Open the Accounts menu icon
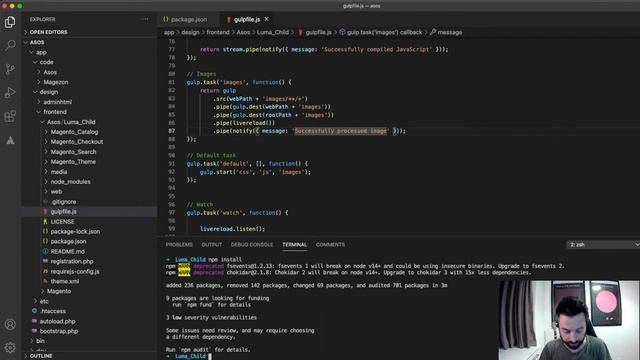 (x=10, y=324)
